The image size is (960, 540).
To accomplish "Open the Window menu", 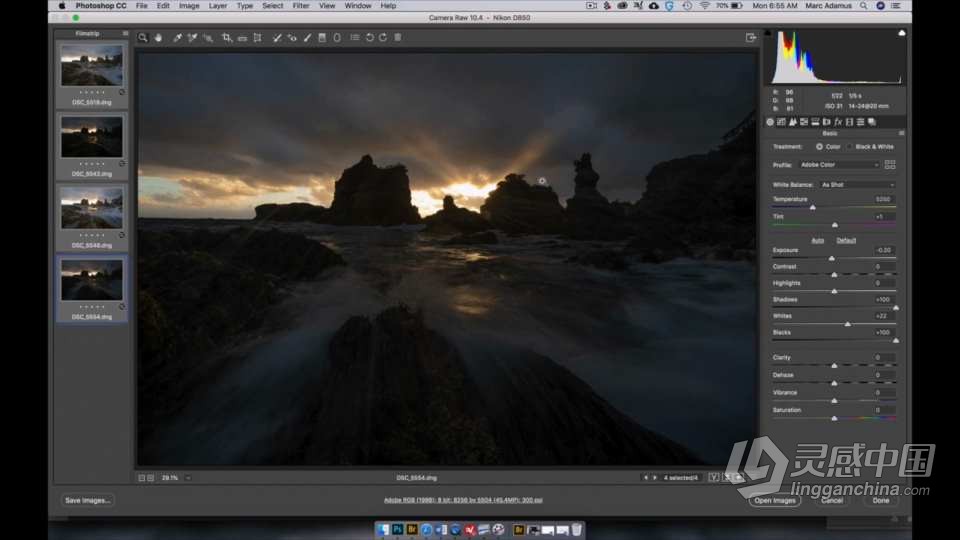I will [x=358, y=6].
